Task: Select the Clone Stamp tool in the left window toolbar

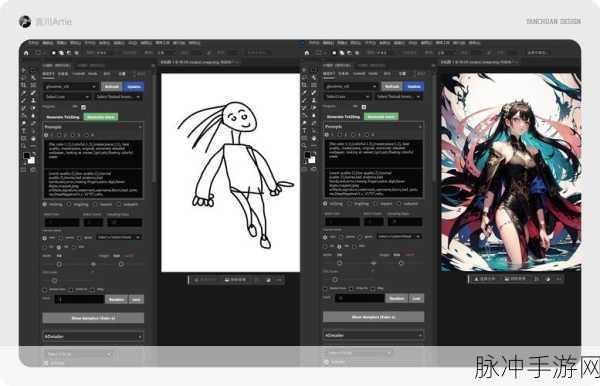Action: tap(33, 101)
